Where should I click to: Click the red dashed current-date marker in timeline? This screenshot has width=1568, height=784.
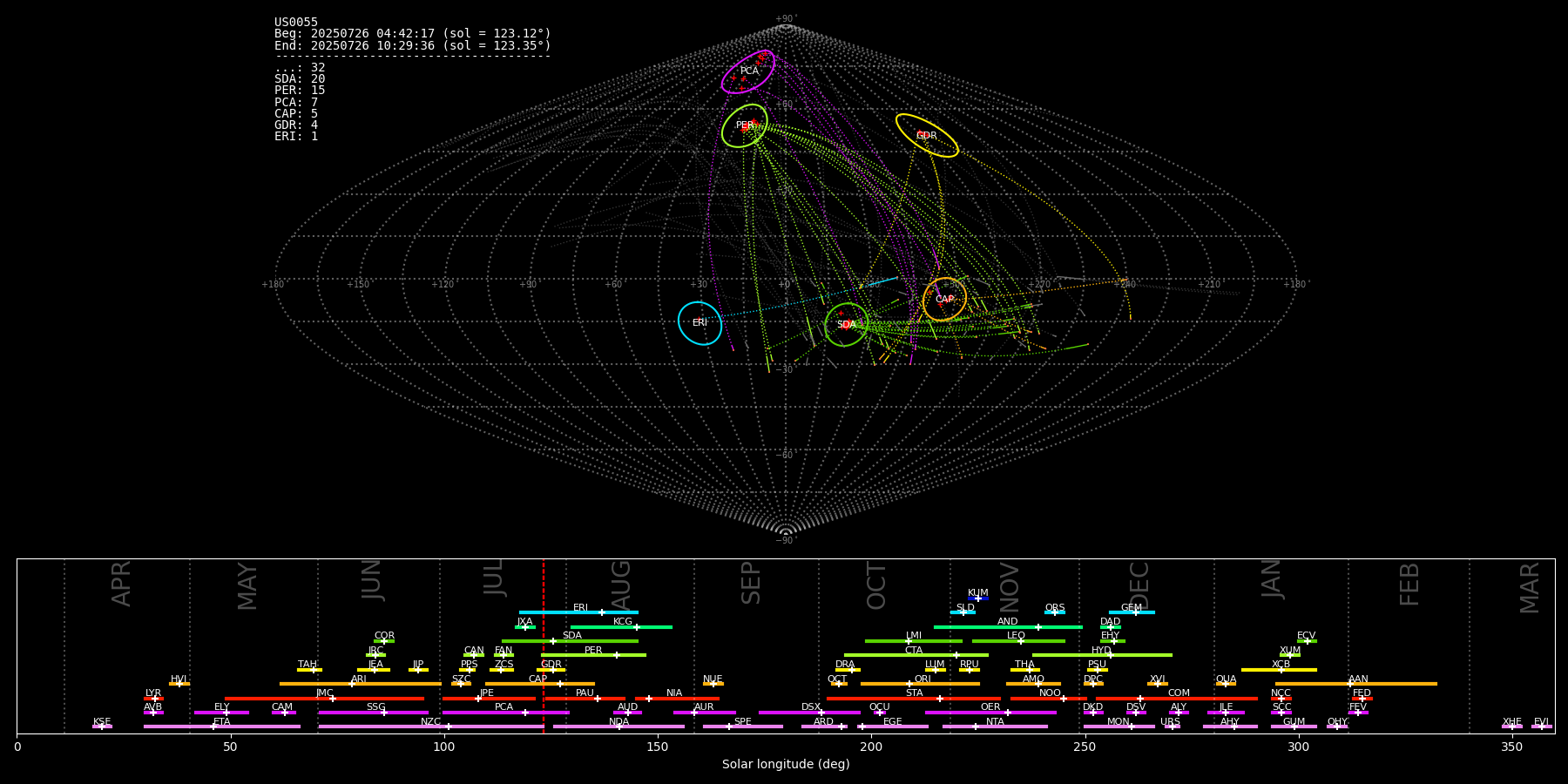pos(544,645)
